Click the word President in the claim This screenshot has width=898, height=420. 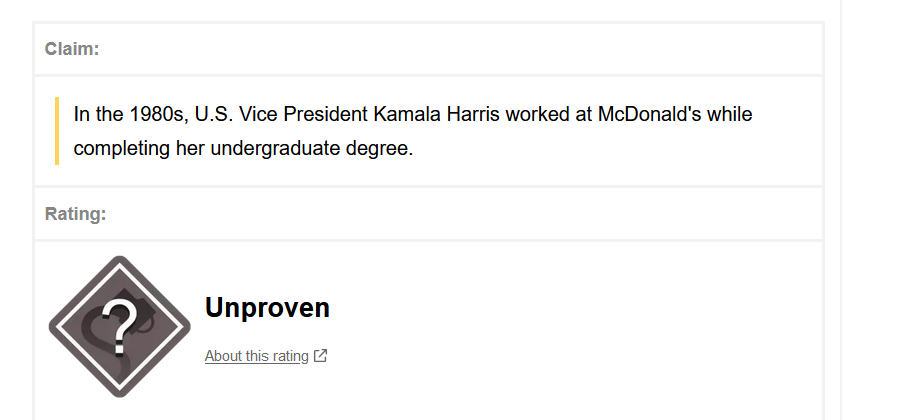click(x=325, y=114)
